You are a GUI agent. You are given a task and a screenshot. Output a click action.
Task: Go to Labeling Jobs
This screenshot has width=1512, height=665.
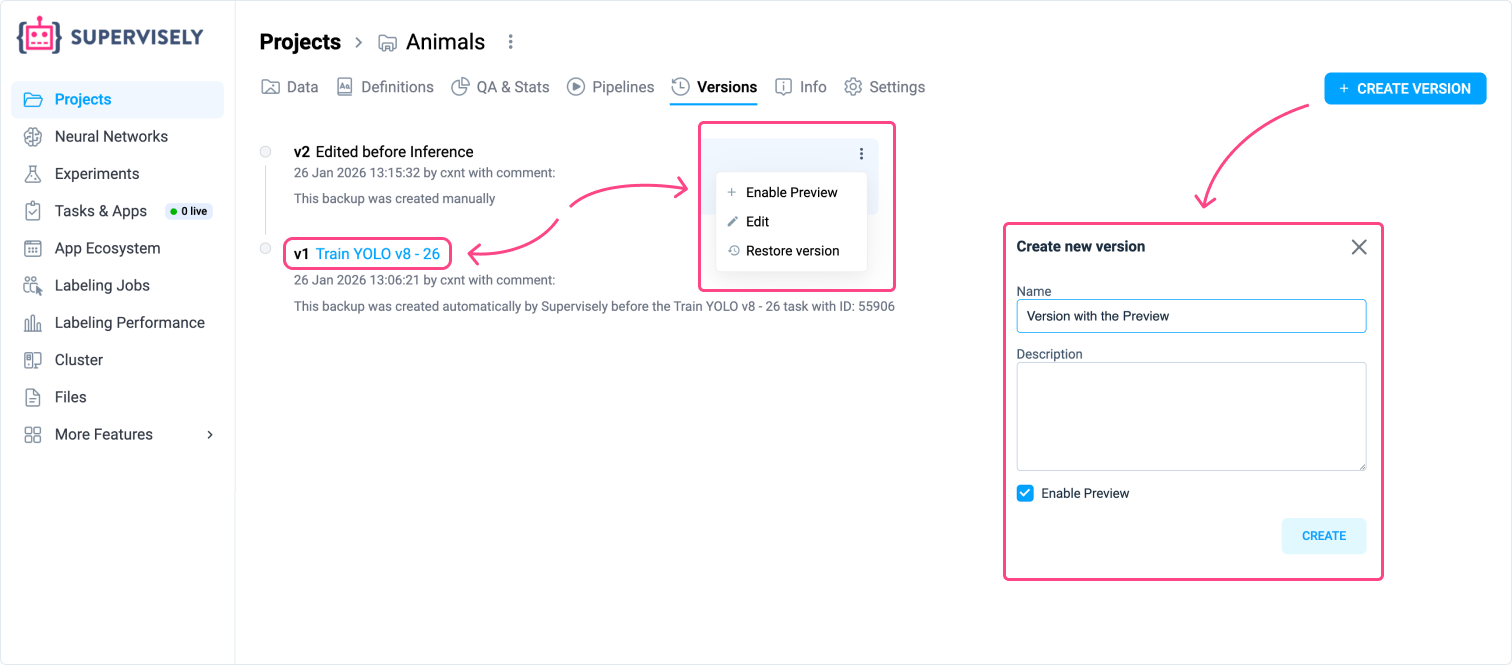(103, 285)
